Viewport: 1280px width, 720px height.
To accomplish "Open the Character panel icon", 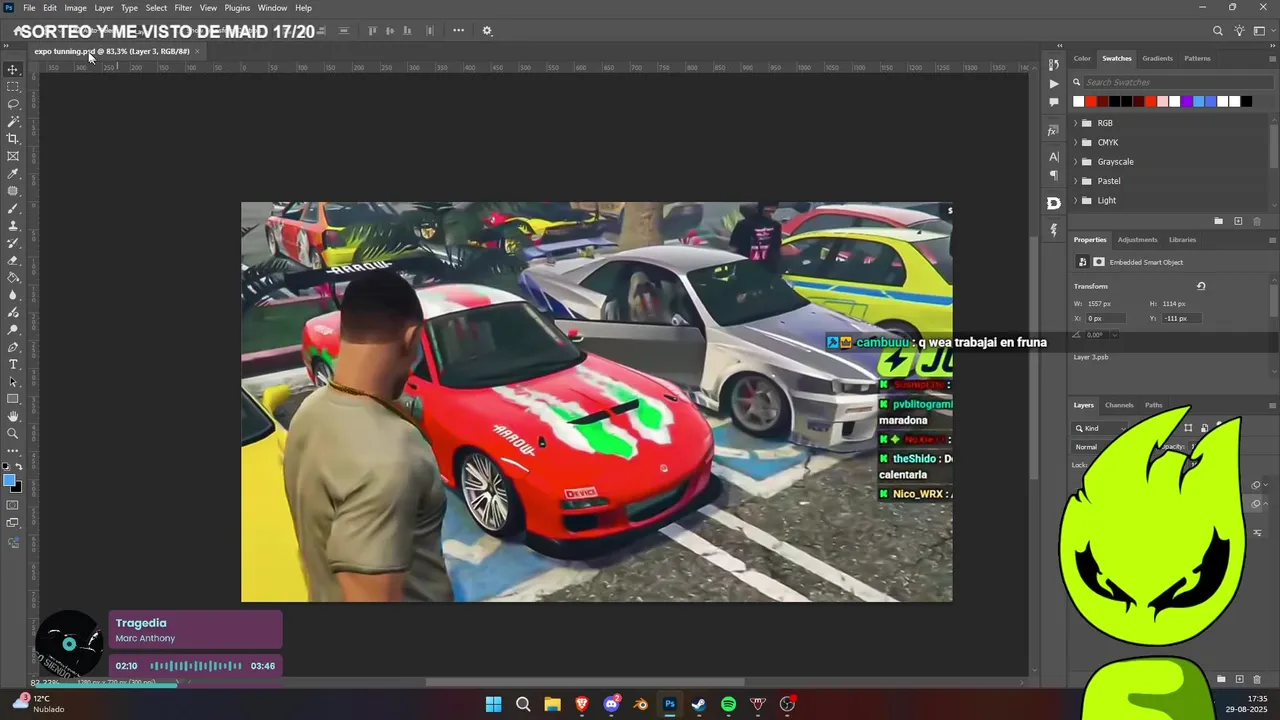I will (x=1054, y=157).
